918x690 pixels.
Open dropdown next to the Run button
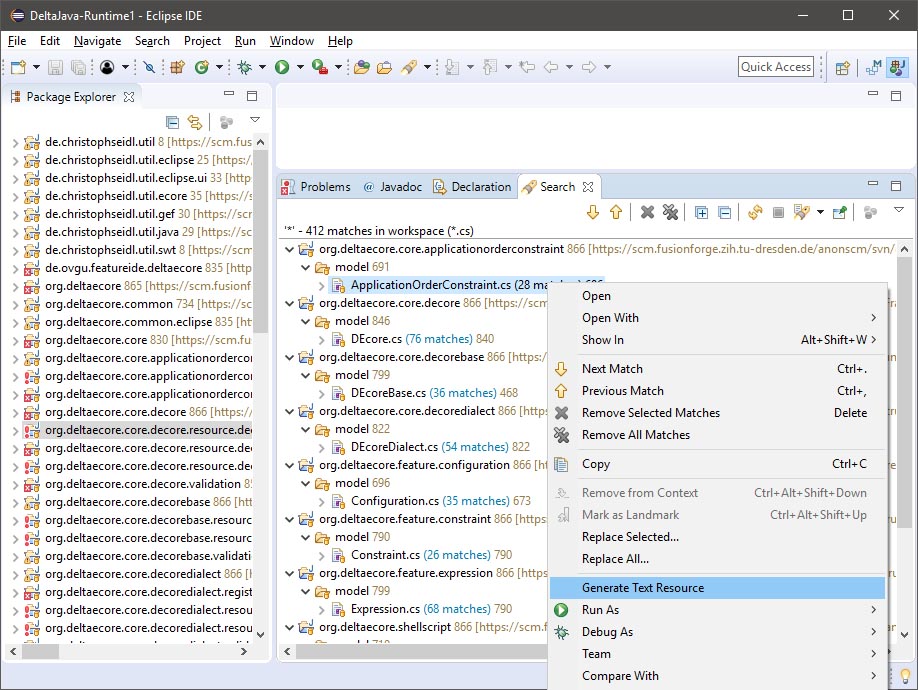point(300,67)
